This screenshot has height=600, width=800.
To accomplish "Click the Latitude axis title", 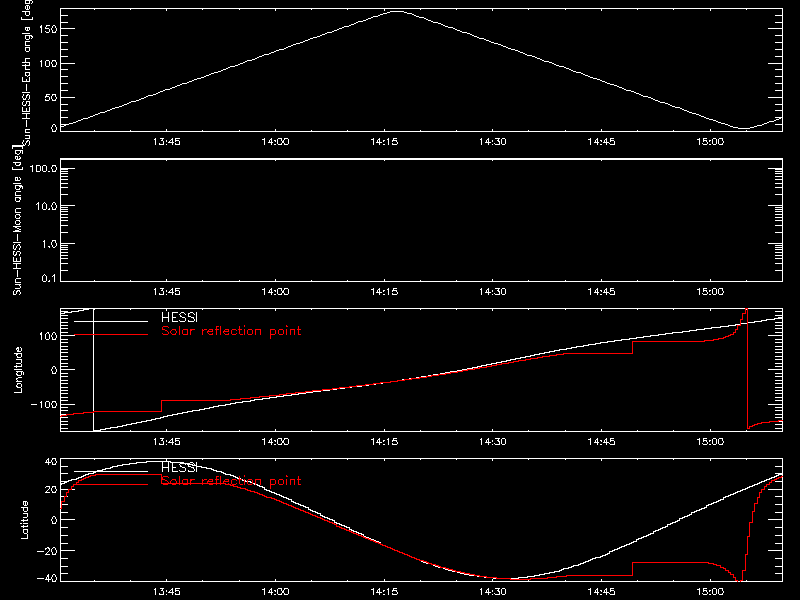I will (x=24, y=520).
